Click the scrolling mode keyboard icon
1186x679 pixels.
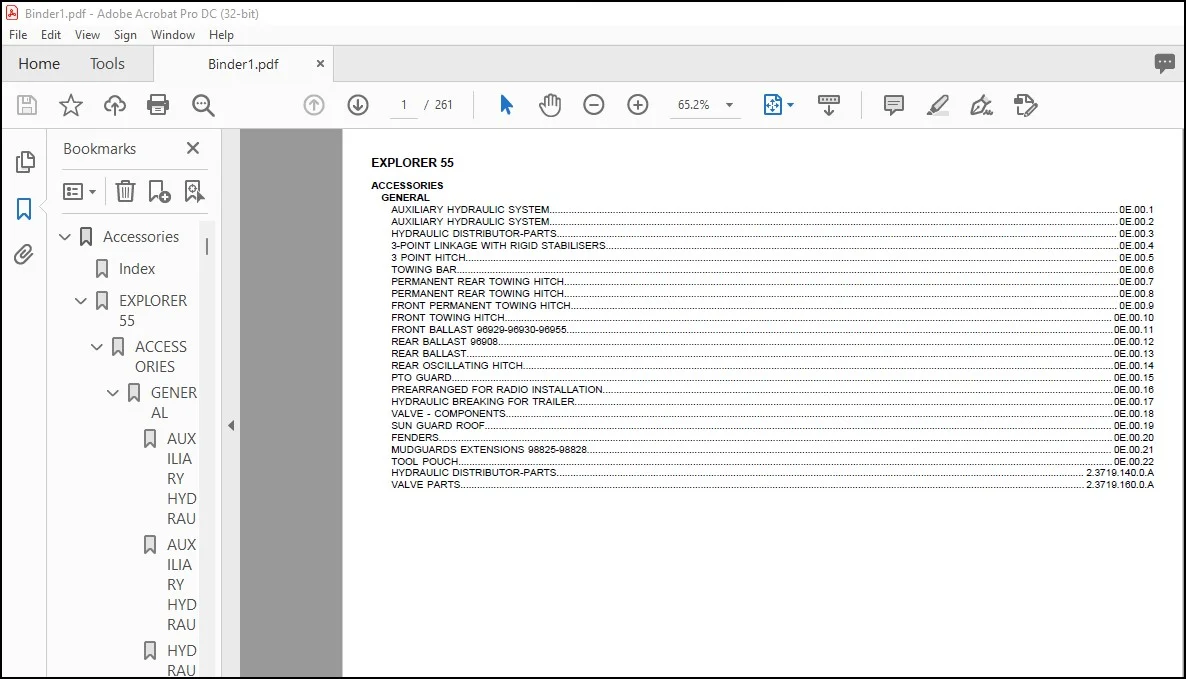coord(829,105)
